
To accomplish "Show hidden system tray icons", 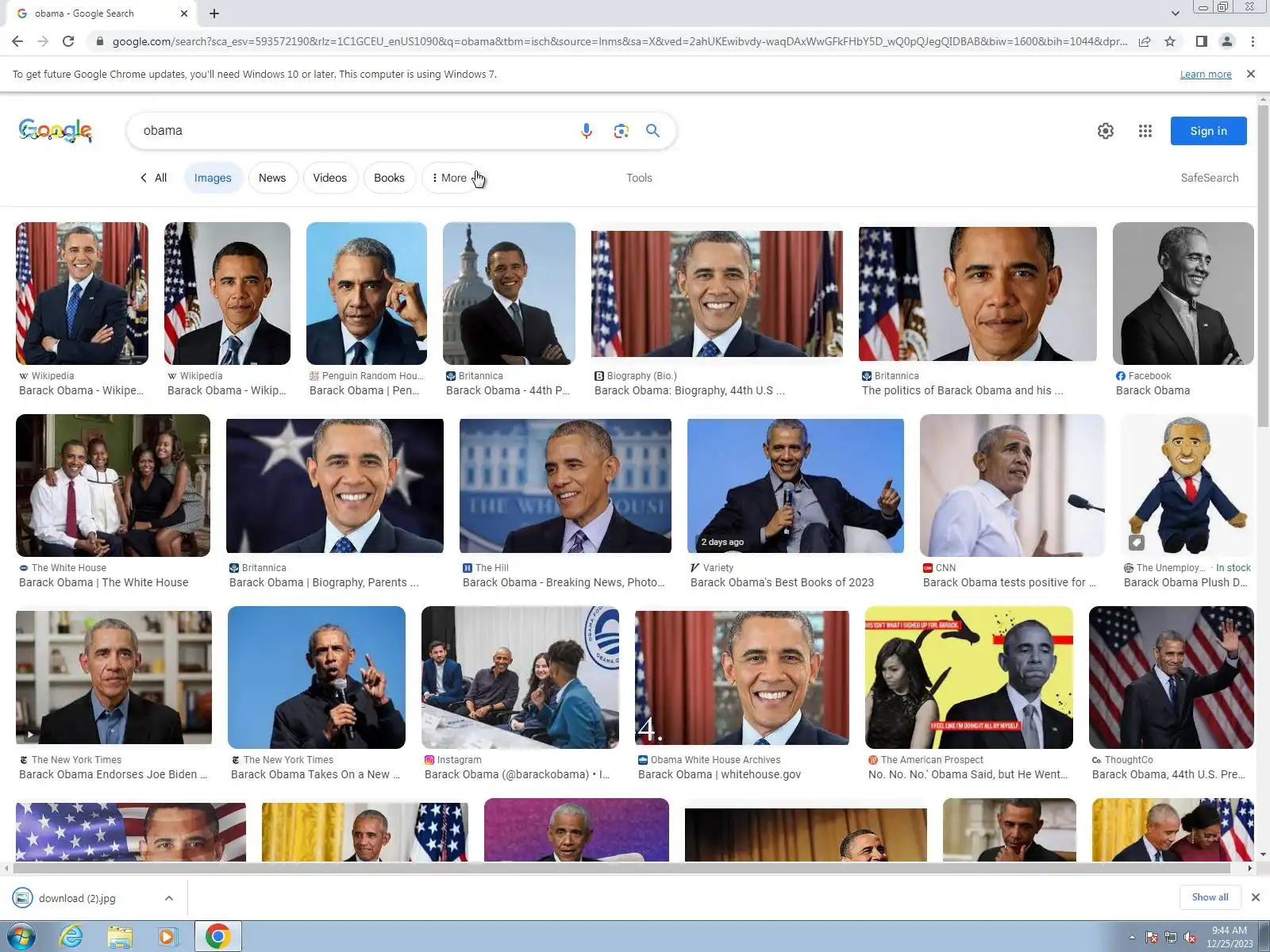I will [1132, 938].
